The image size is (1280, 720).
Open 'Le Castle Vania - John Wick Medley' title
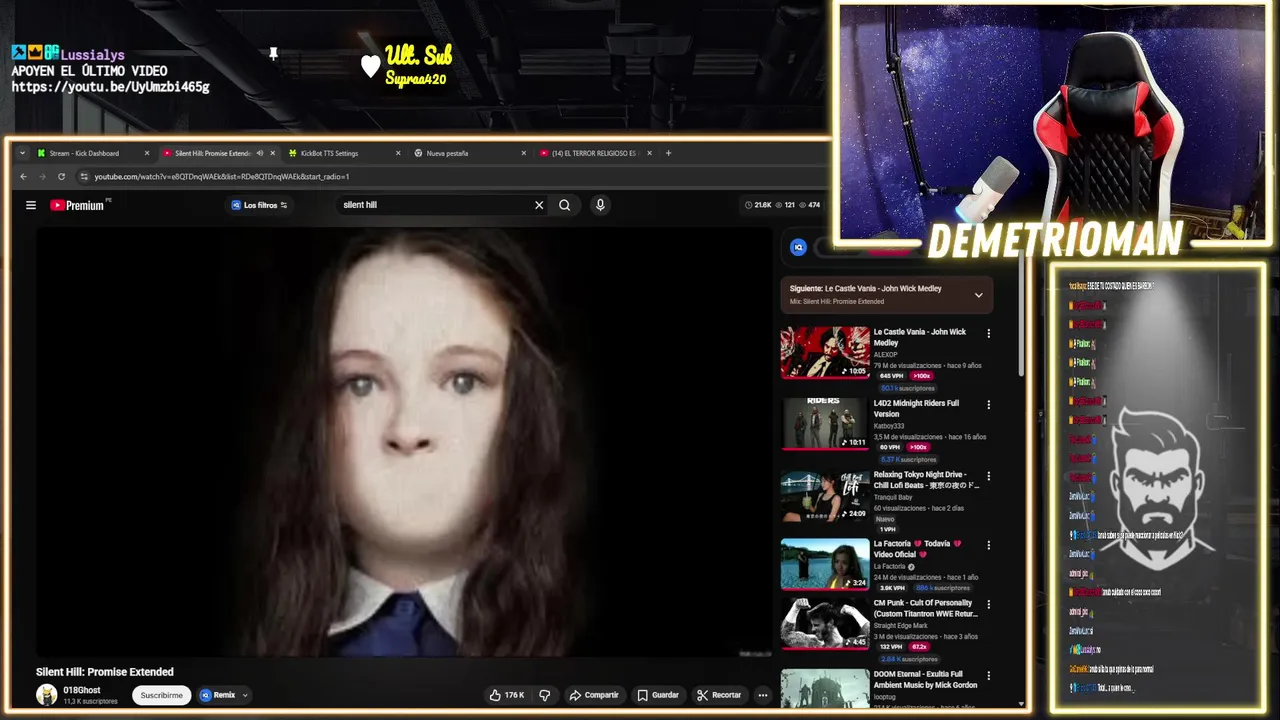pyautogui.click(x=920, y=337)
